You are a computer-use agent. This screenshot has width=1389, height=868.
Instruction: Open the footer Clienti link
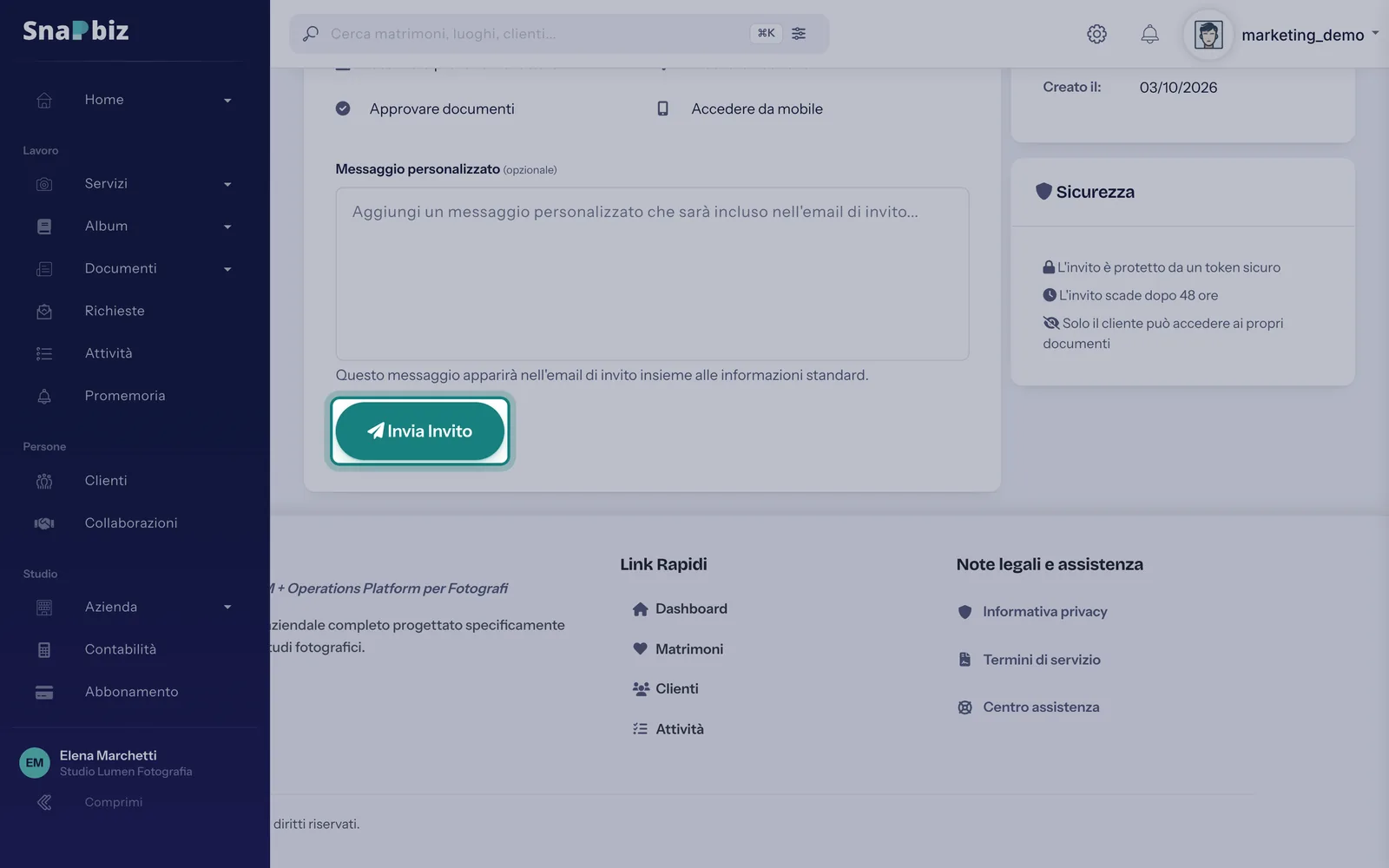(676, 689)
